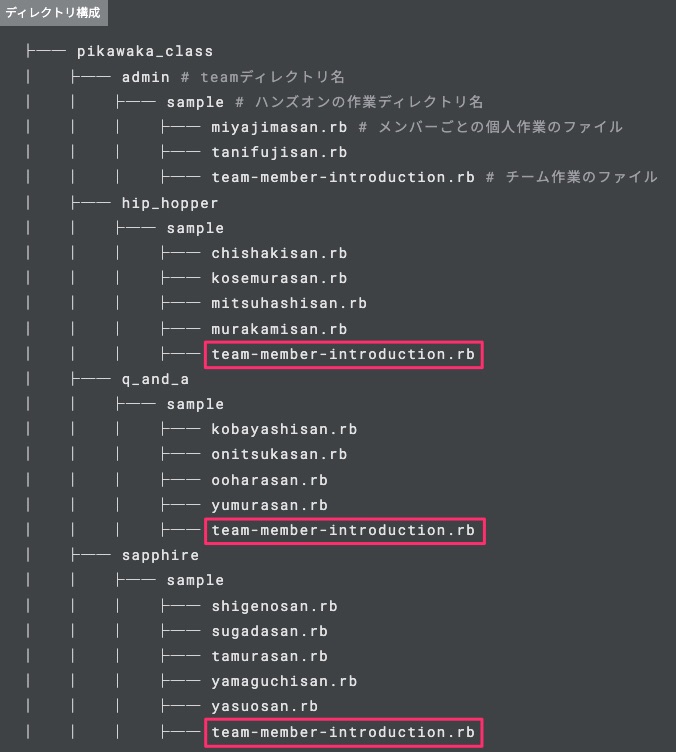Select chishakisan.rb file
The width and height of the screenshot is (676, 752).
pos(279,253)
